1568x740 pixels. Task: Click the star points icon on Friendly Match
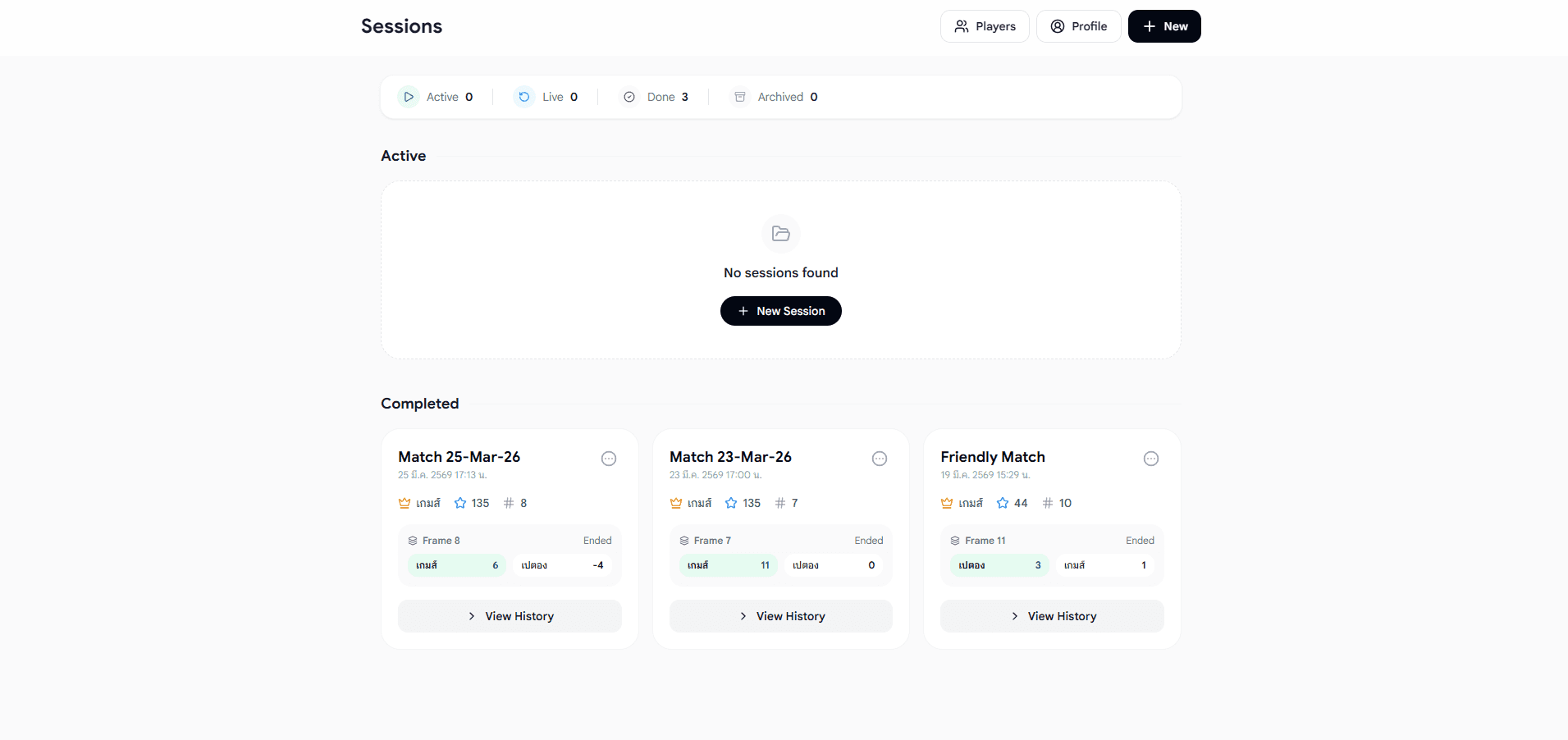tap(1002, 503)
